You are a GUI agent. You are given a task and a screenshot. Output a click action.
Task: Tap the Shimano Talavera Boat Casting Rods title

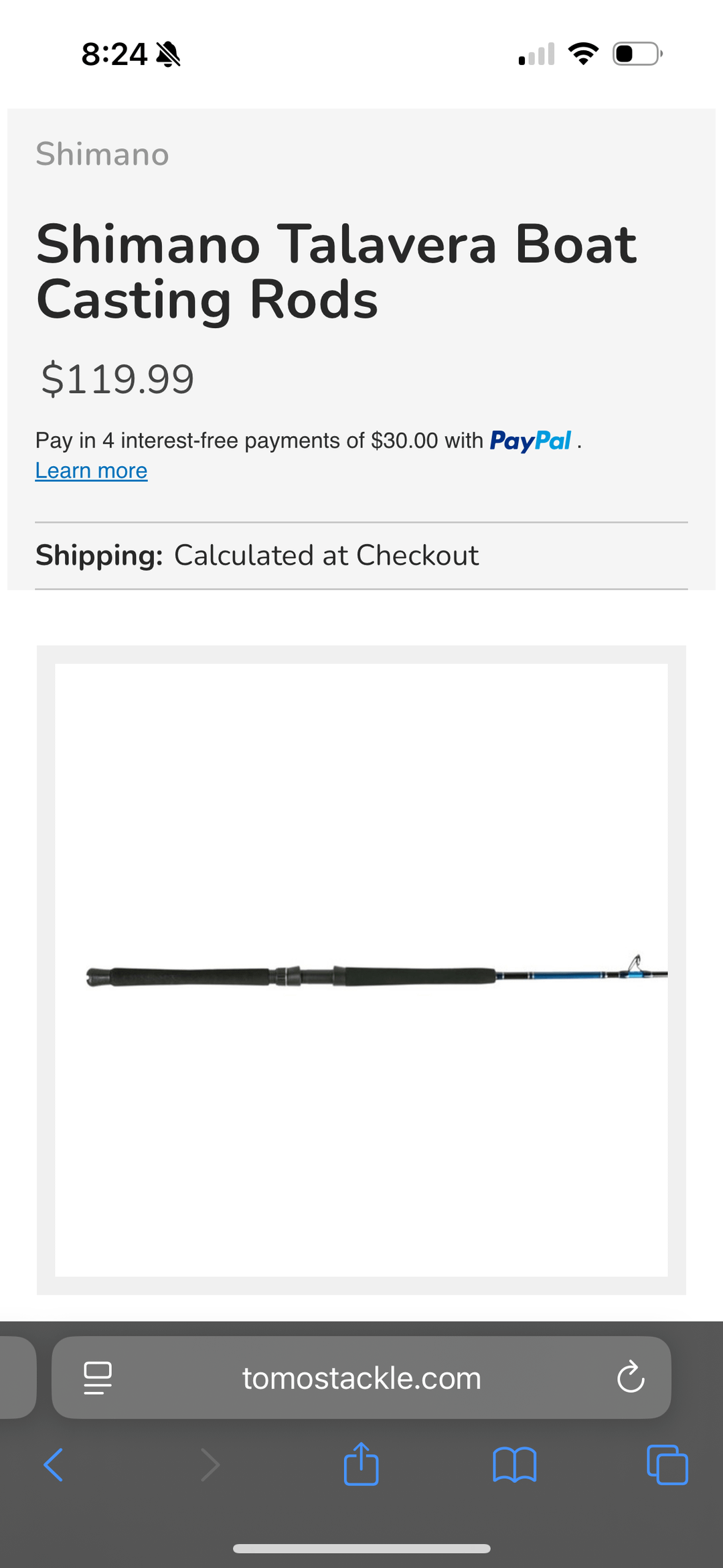click(336, 271)
